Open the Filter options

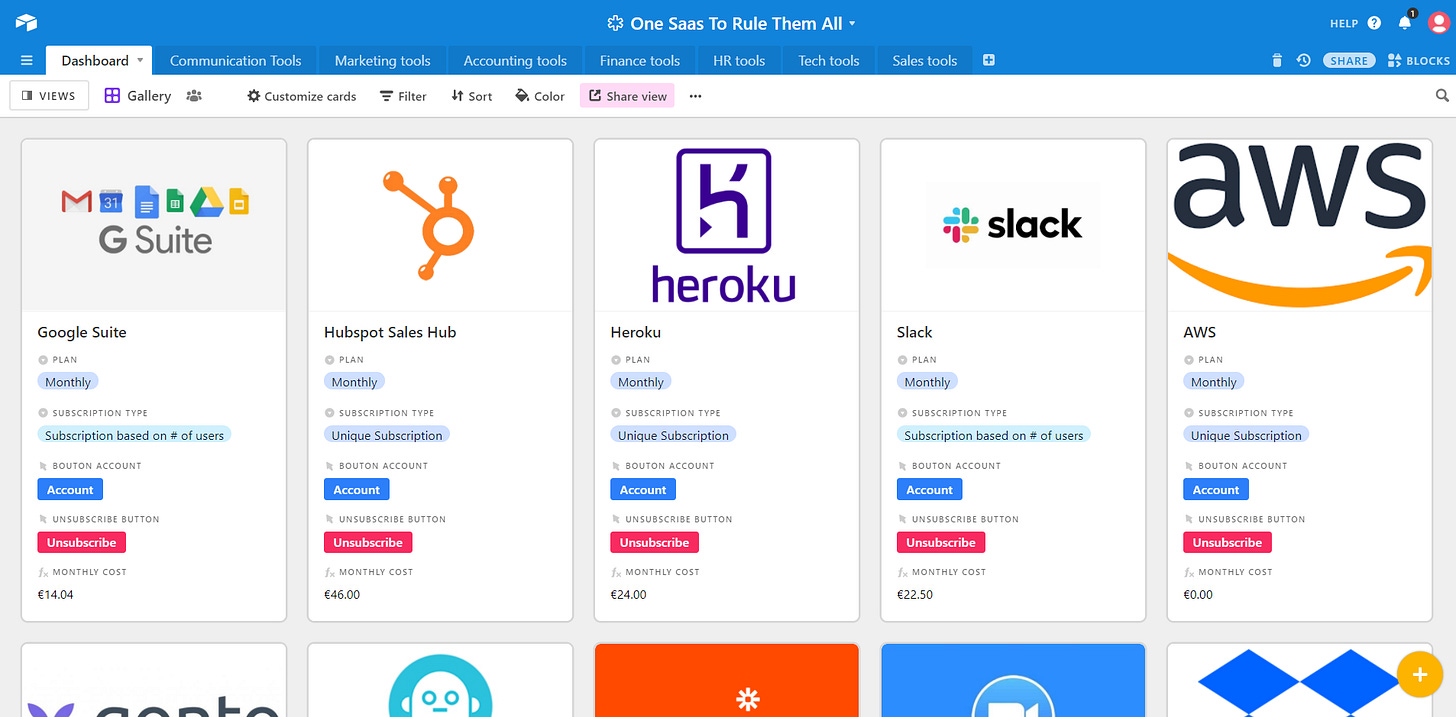coord(403,96)
